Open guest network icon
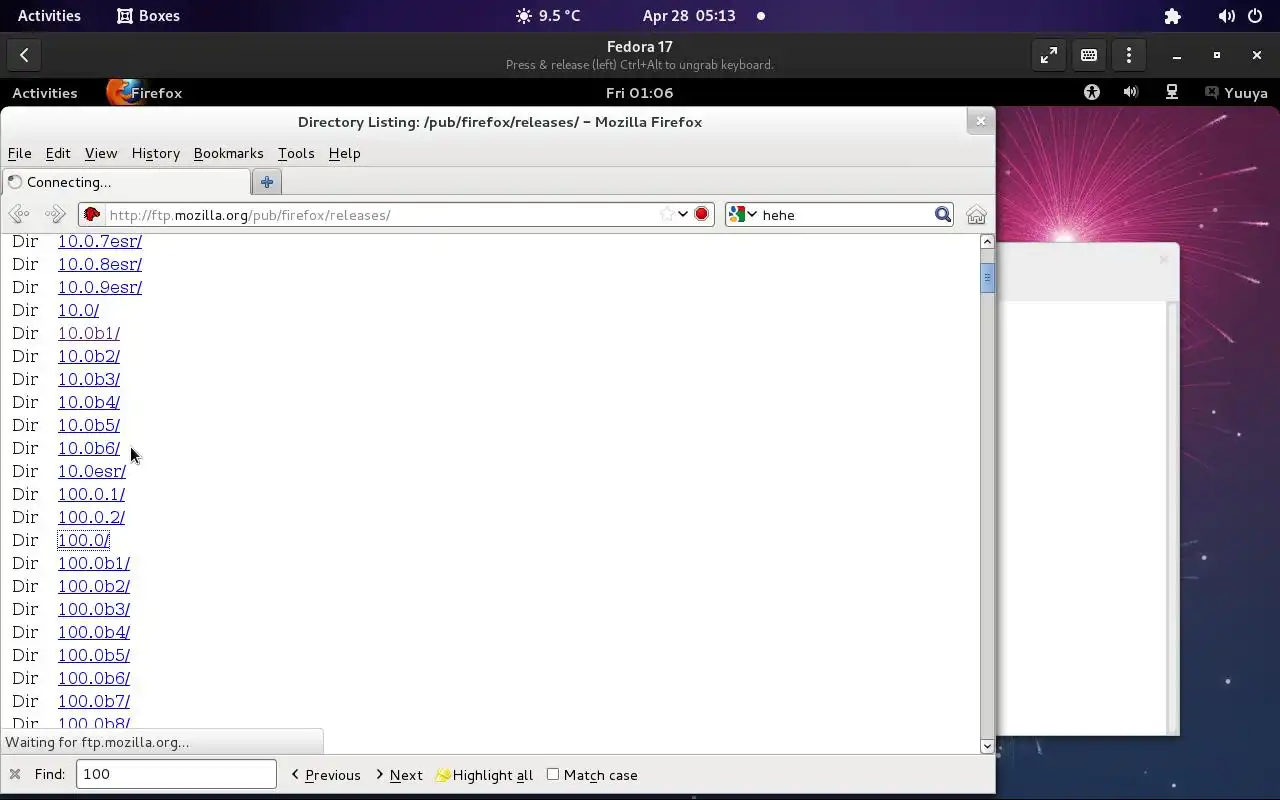Screen dimensions: 1280x800 pos(1171,93)
